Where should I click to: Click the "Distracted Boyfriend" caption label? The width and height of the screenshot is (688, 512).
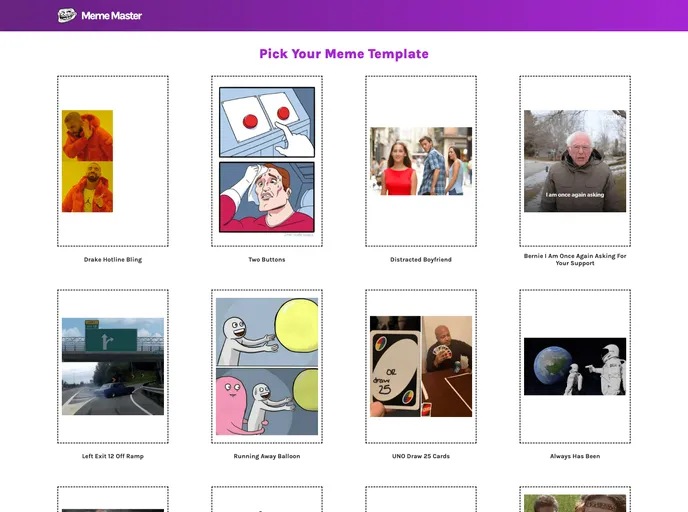point(421,260)
